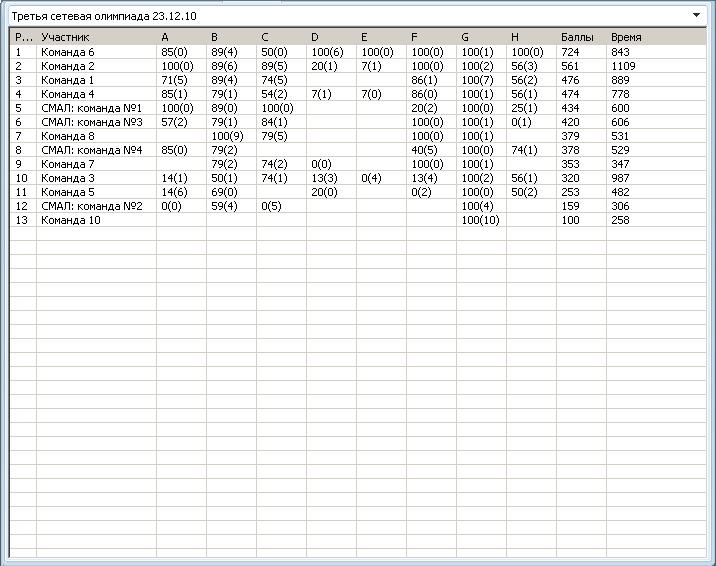Click score '724' for Команда 6

tap(570, 52)
